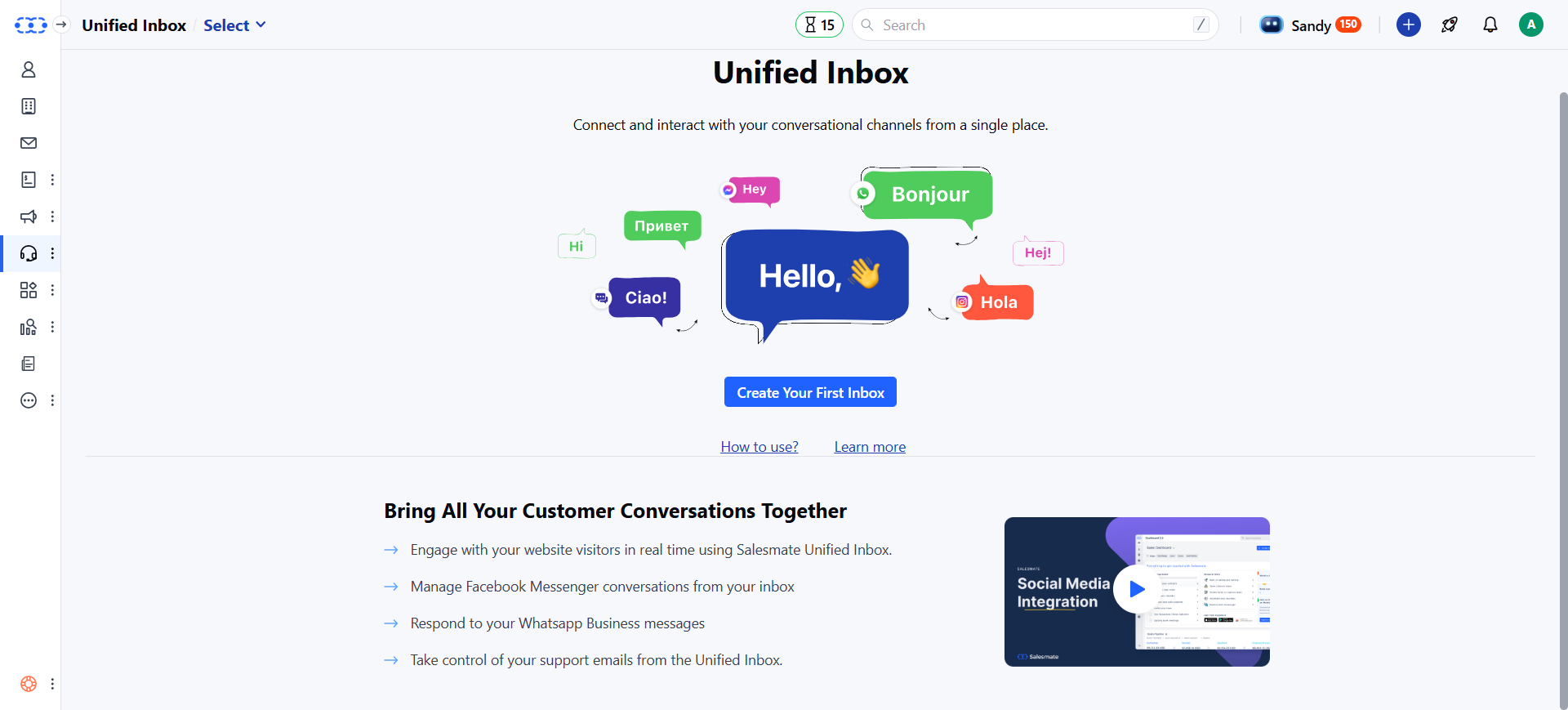Play the Social Media Integration video
Image resolution: width=1568 pixels, height=710 pixels.
click(x=1135, y=589)
